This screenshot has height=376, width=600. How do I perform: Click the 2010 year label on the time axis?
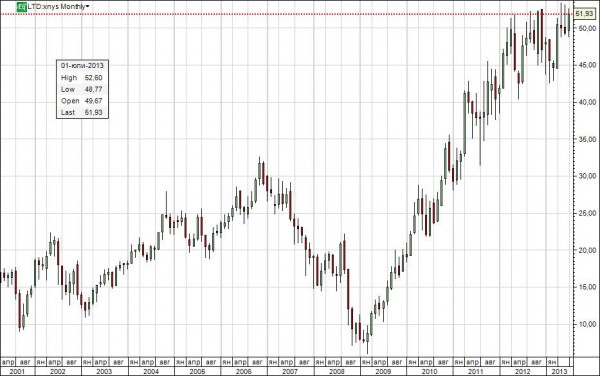[x=429, y=371]
